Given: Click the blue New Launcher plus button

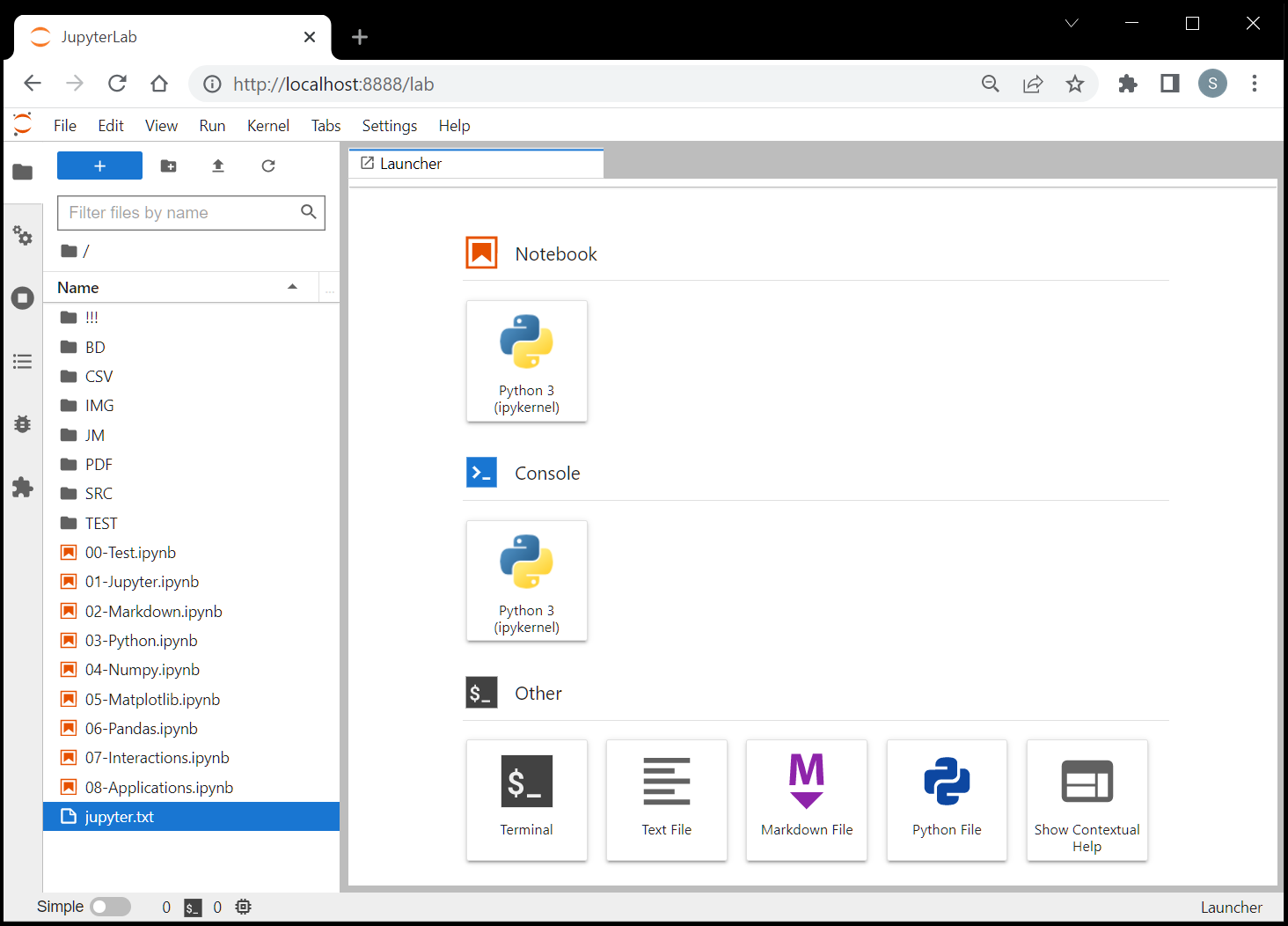Looking at the screenshot, I should tap(99, 165).
